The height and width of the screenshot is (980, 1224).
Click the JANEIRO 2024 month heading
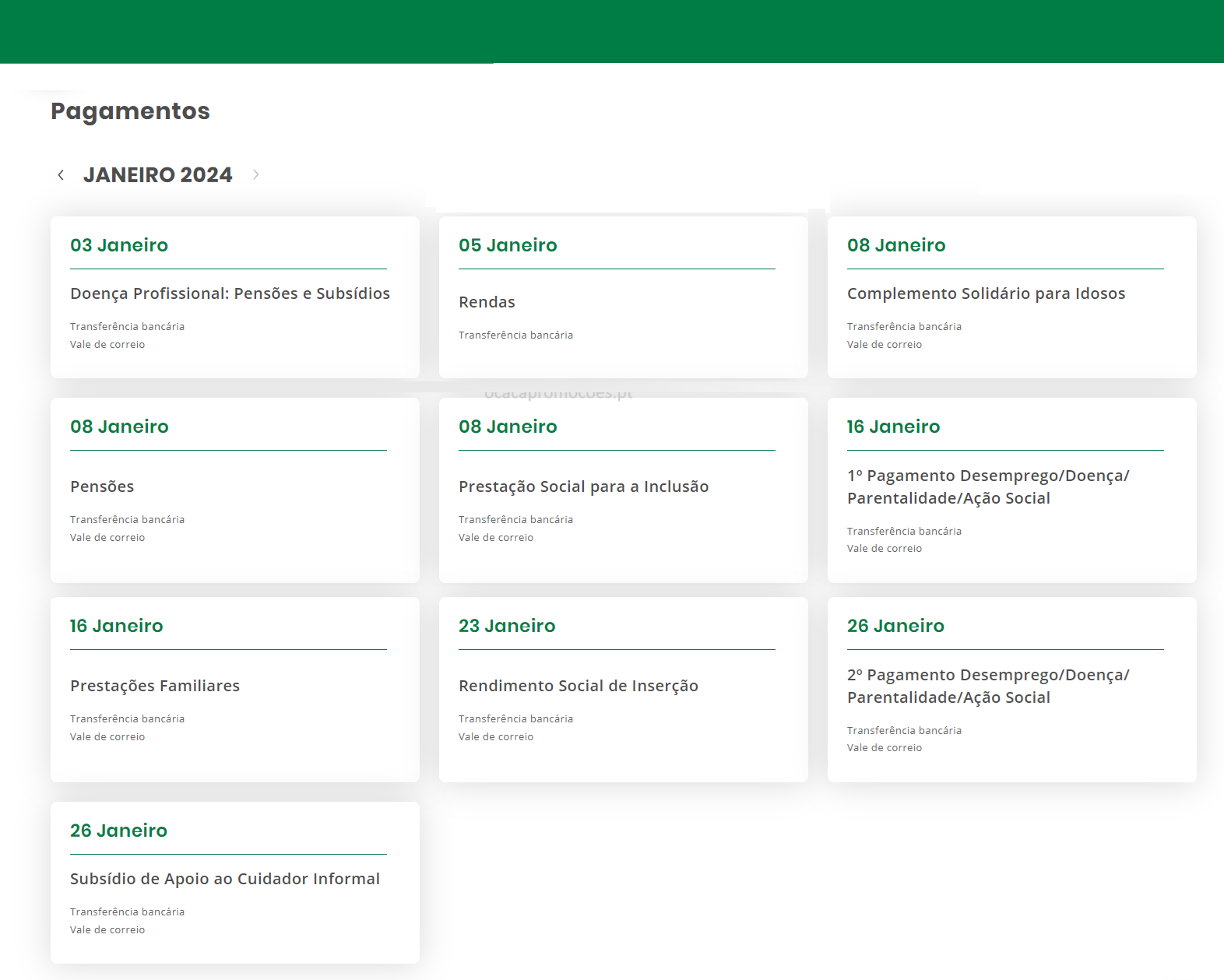(157, 175)
